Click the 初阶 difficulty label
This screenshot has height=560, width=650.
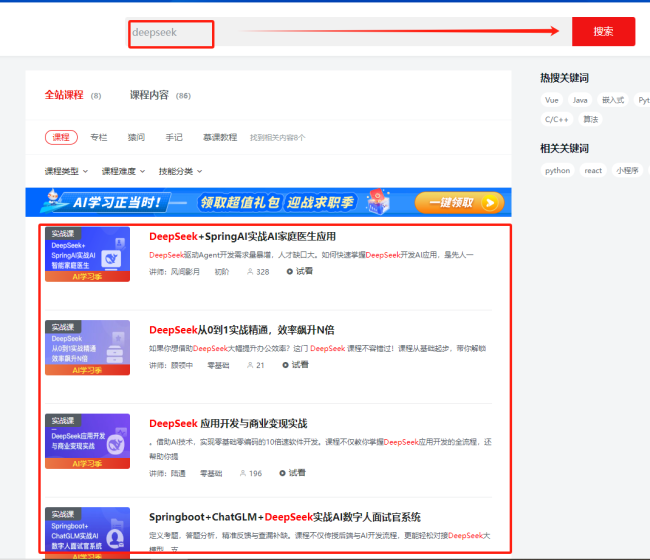pyautogui.click(x=222, y=272)
